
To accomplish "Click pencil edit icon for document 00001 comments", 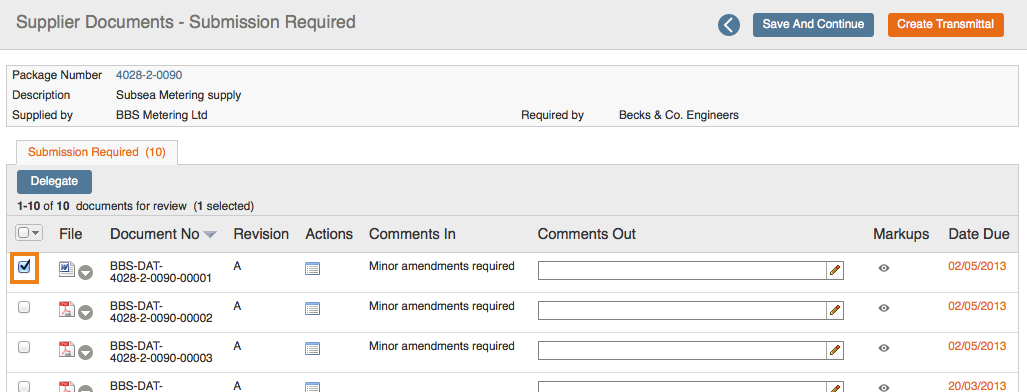I will coord(835,270).
